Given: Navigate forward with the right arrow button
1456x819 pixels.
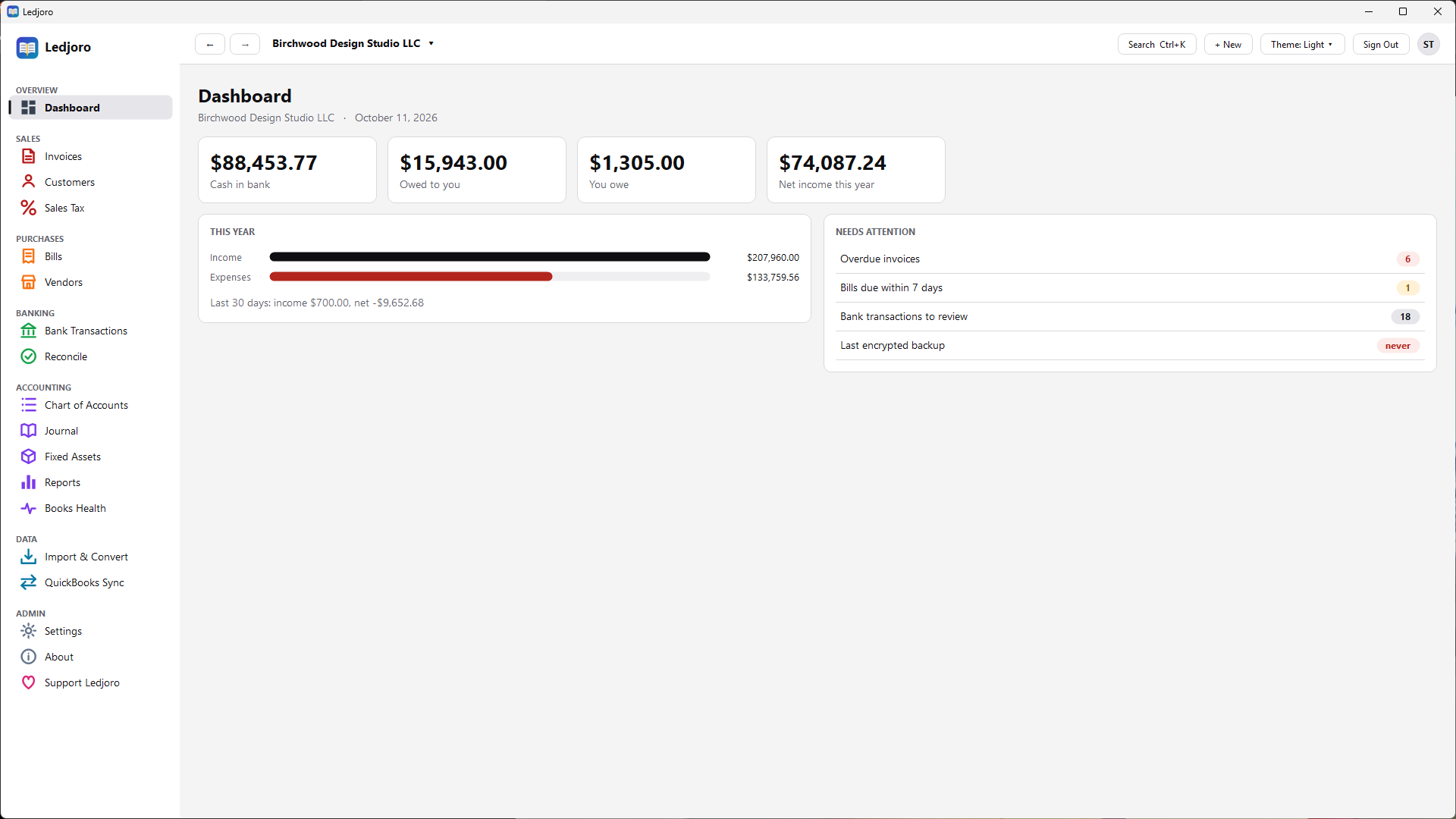Looking at the screenshot, I should point(245,45).
